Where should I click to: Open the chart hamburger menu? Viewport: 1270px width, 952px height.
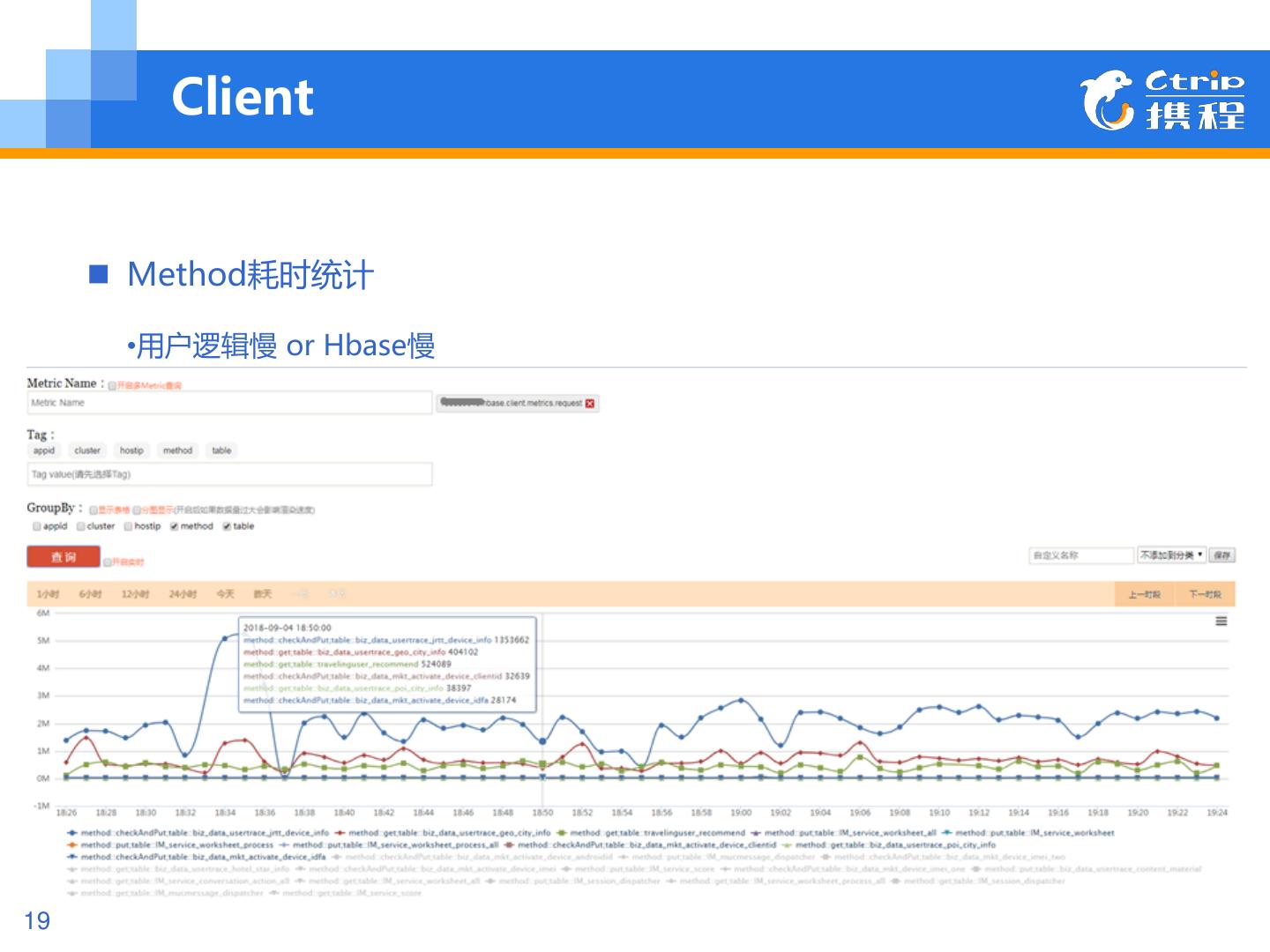tap(1221, 621)
